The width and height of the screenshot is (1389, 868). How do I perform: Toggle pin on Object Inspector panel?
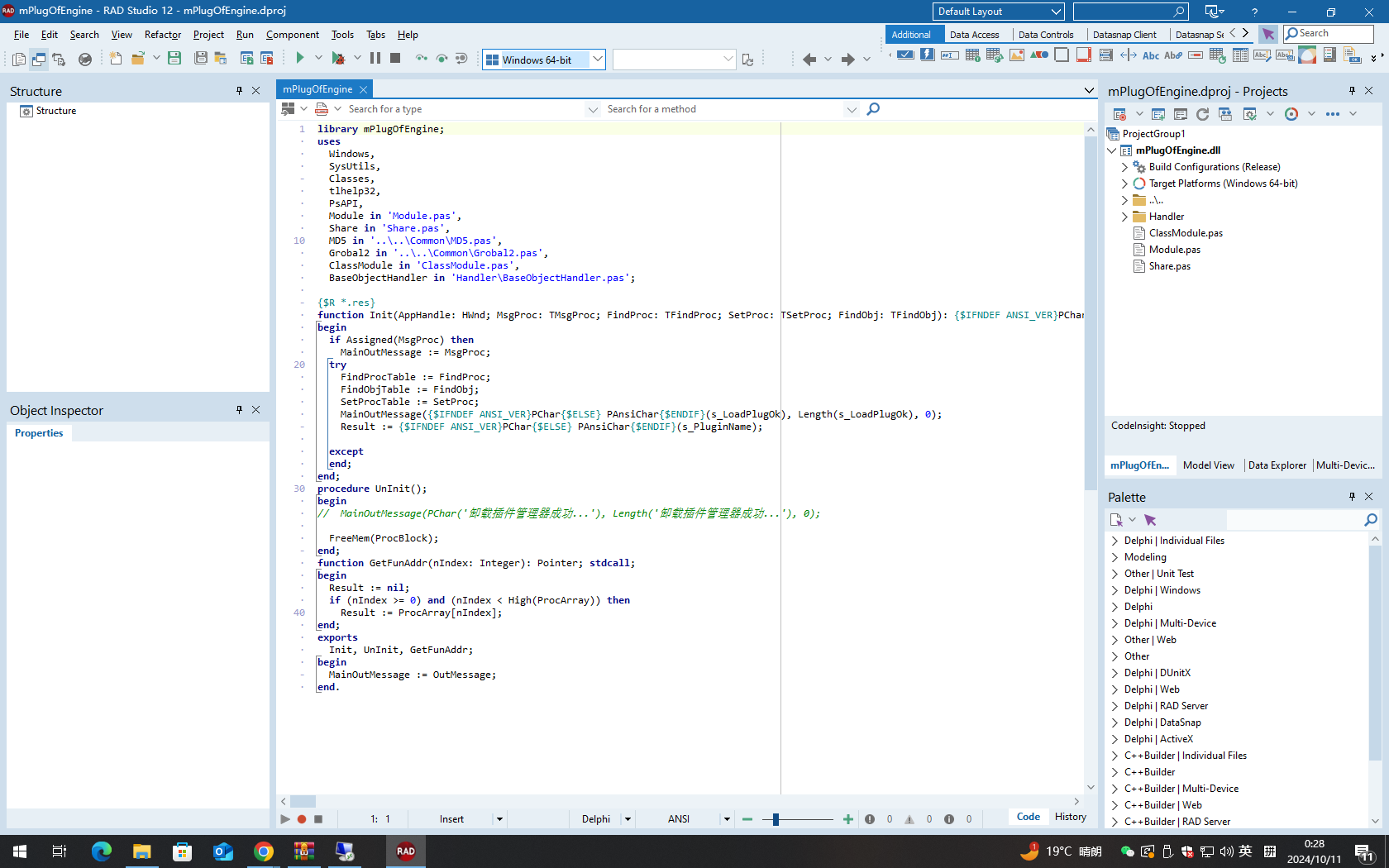pos(240,410)
